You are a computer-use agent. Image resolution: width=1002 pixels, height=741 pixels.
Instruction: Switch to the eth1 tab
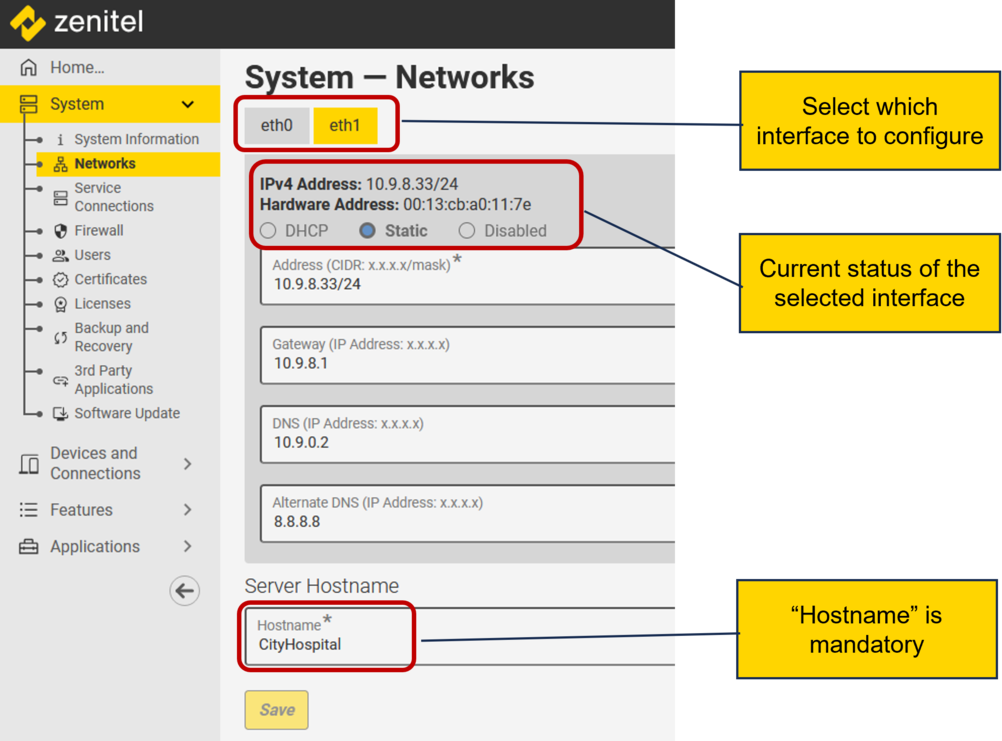[x=345, y=125]
